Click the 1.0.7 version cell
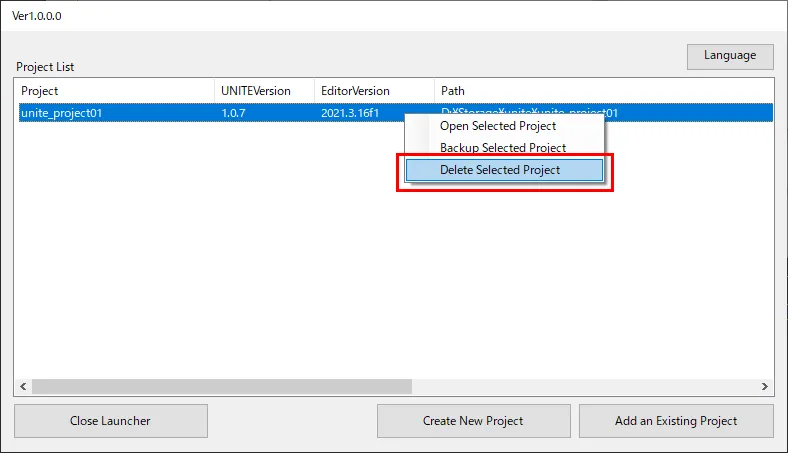This screenshot has height=453, width=788. click(233, 113)
